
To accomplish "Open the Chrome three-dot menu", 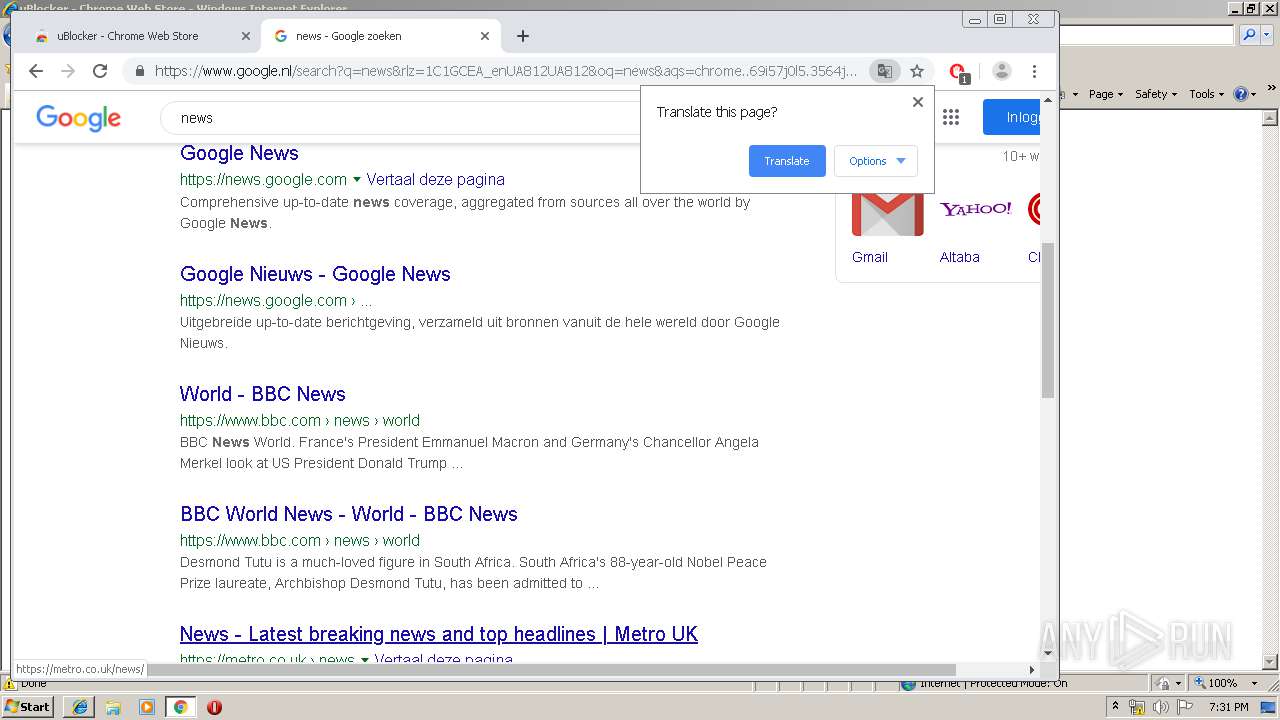I will coord(1034,71).
